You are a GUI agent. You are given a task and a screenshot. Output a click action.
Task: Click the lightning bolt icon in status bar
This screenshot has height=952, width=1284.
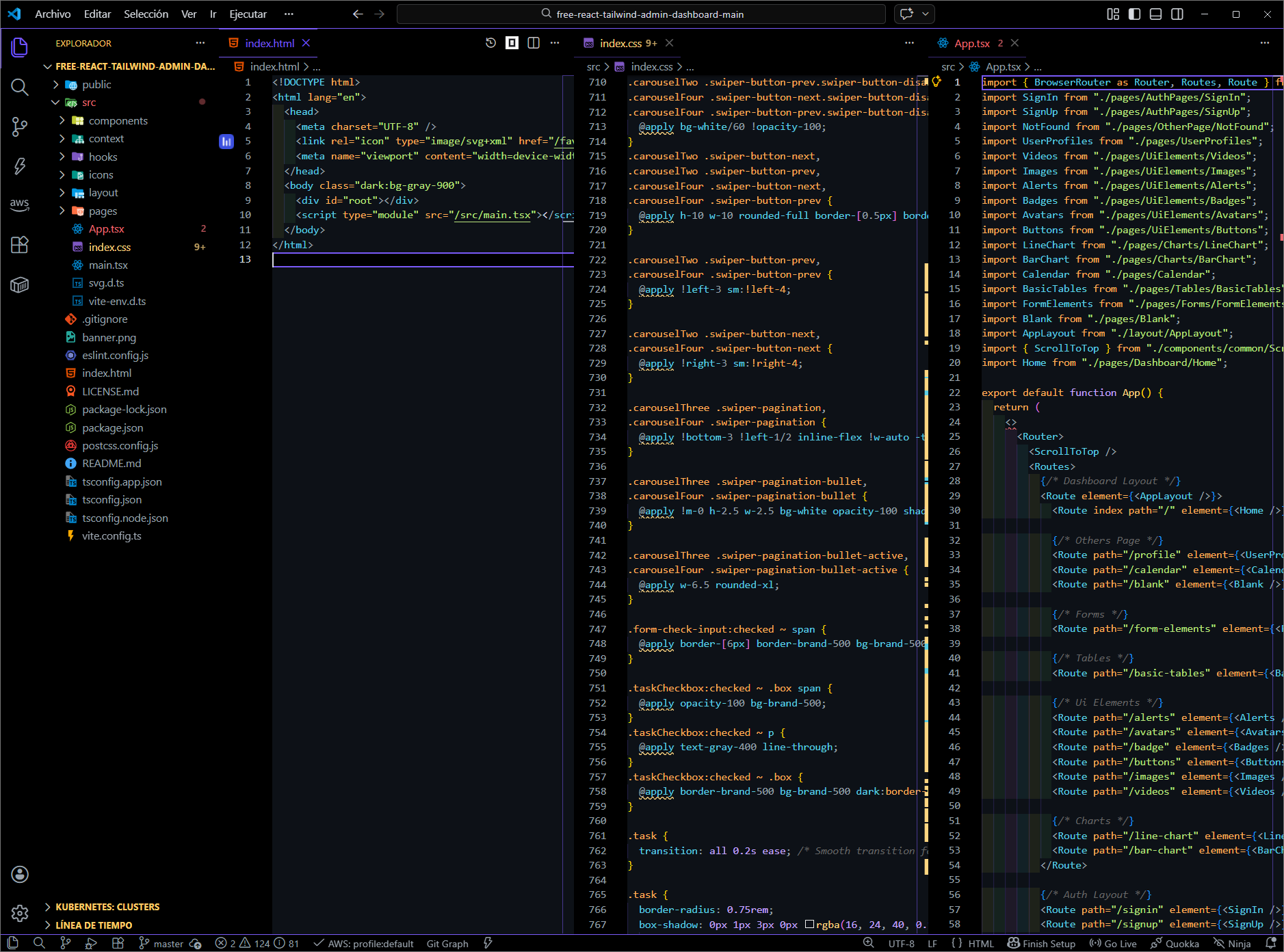point(488,943)
